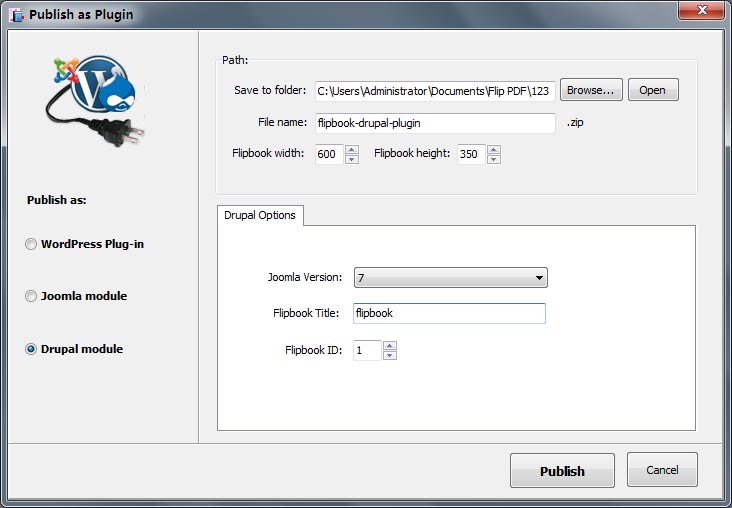732x508 pixels.
Task: Click the .zip extension text
Action: coord(575,122)
